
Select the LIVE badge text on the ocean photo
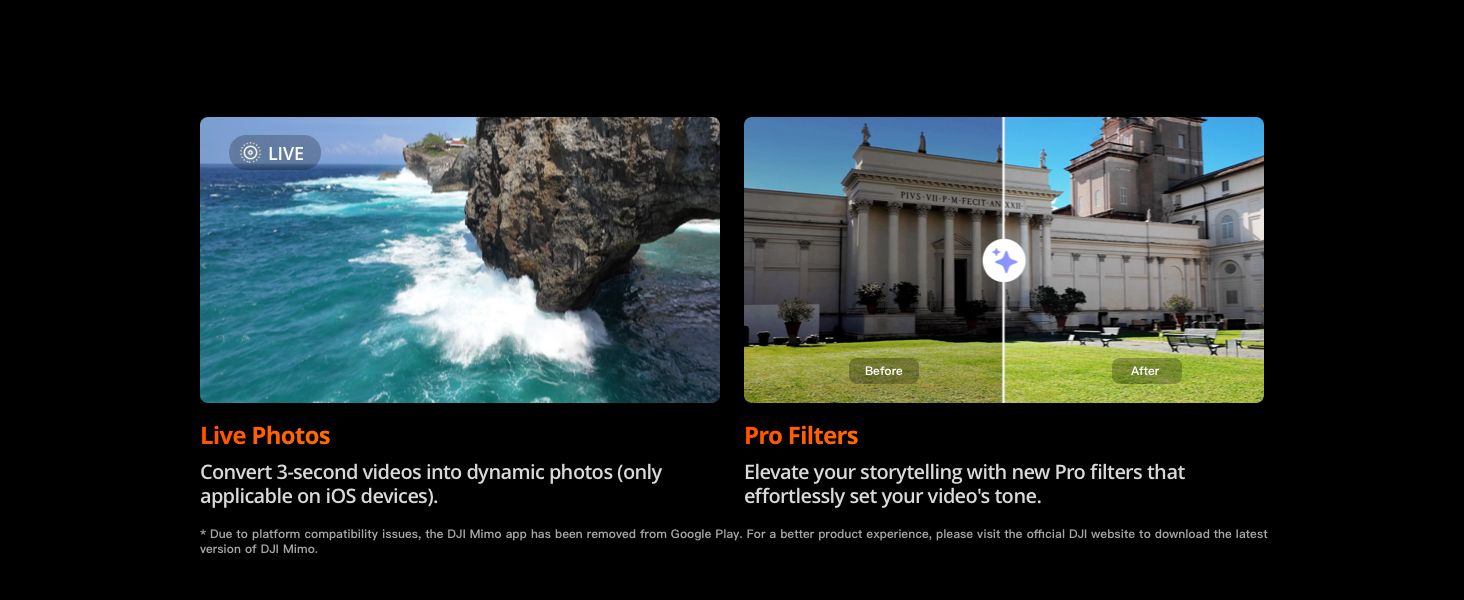[x=286, y=153]
